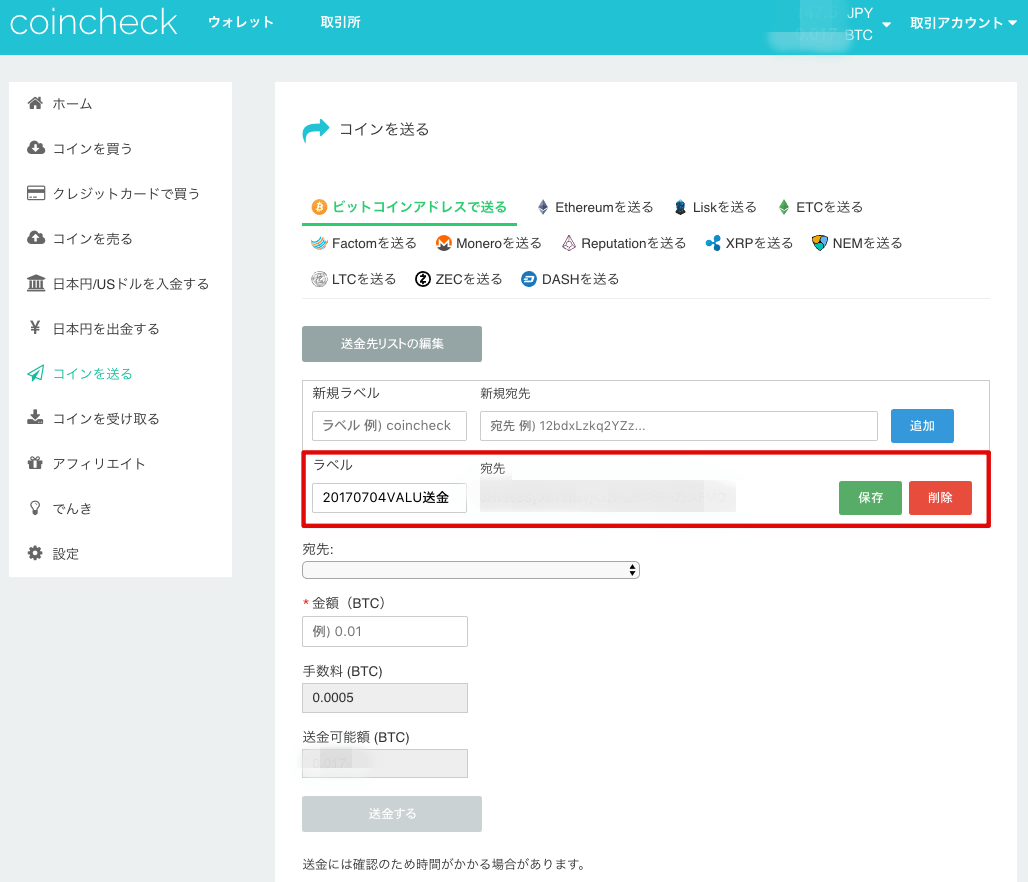The height and width of the screenshot is (882, 1028).
Task: Open the 取引所 menu in header
Action: [340, 22]
